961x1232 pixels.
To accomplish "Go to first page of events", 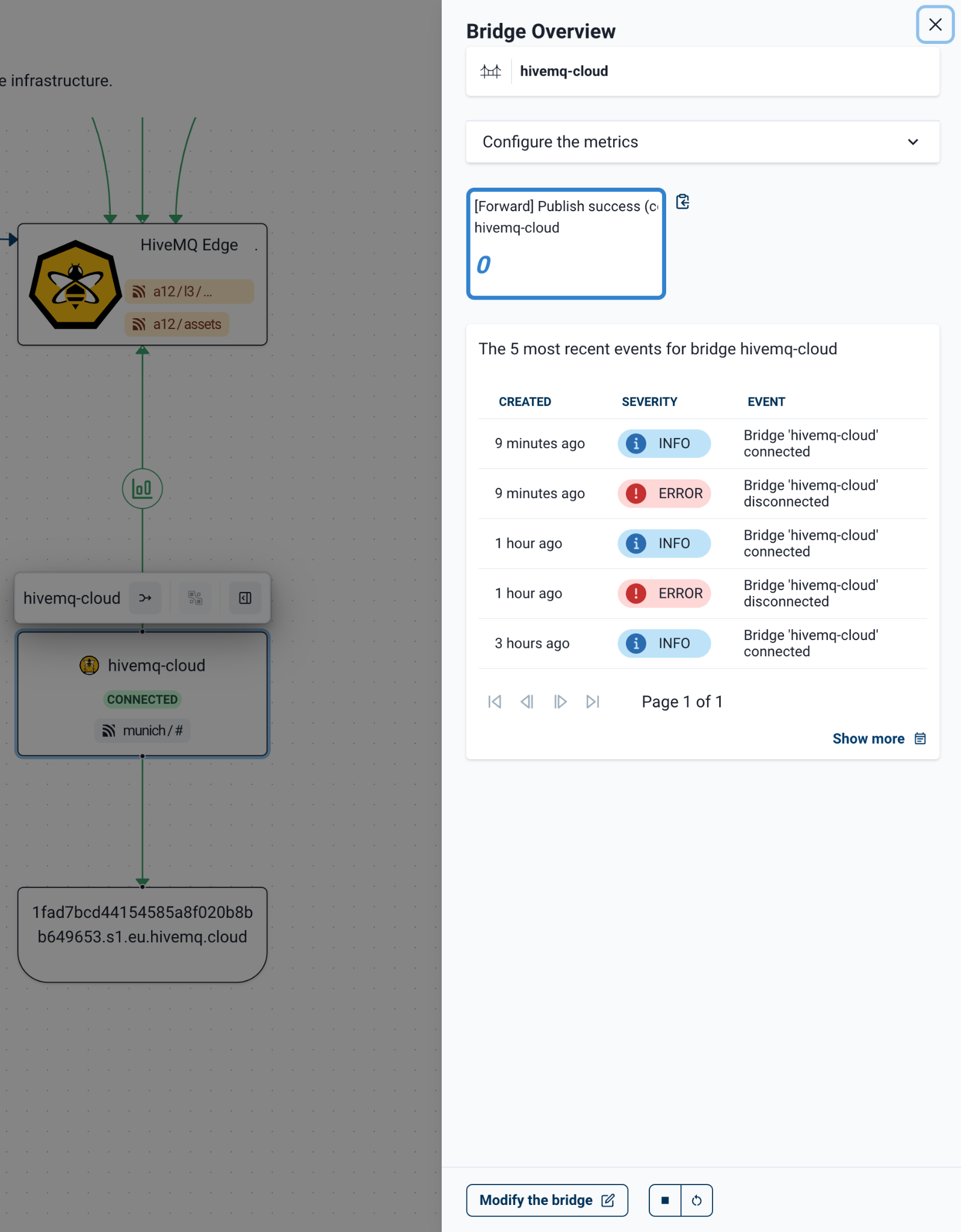I will pyautogui.click(x=495, y=701).
